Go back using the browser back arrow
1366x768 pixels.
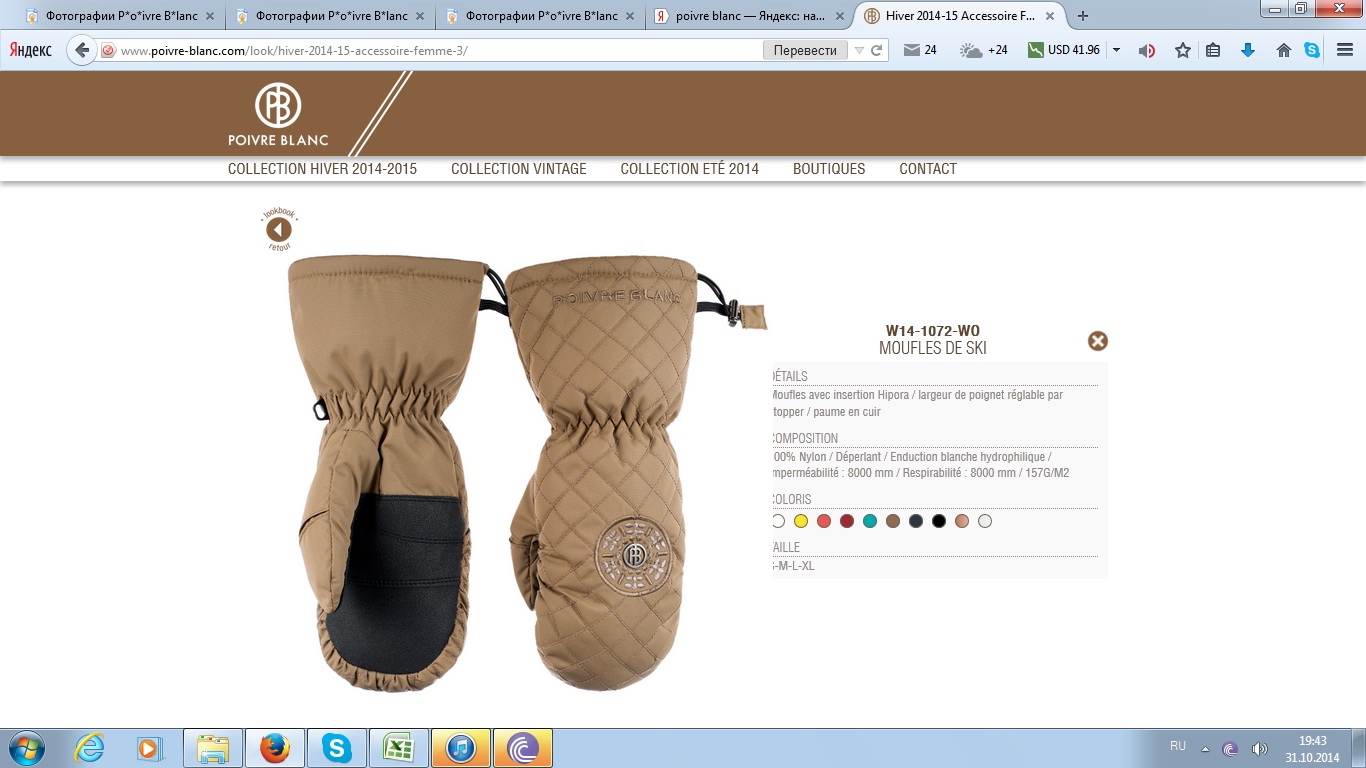[x=82, y=50]
